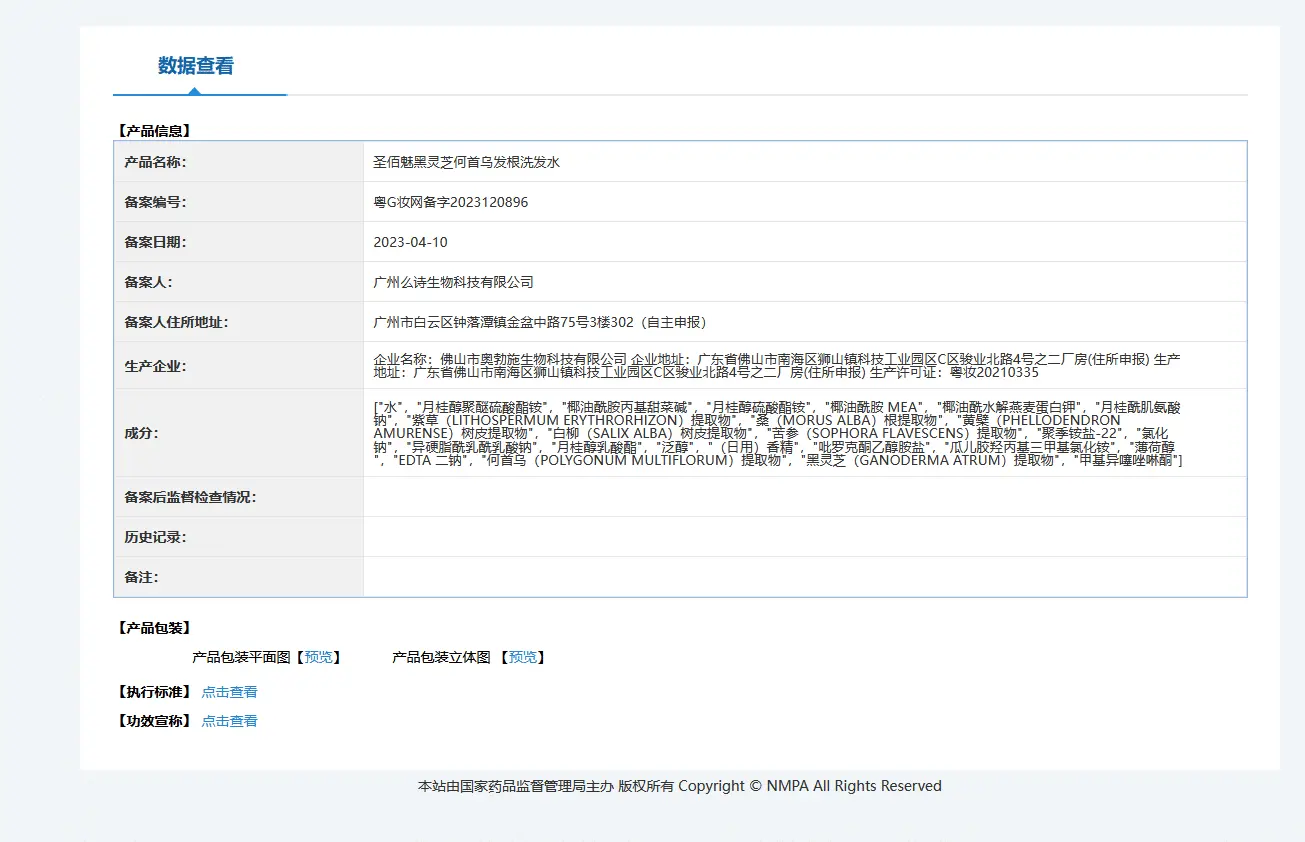1305x842 pixels.
Task: Click the 产品名称 row label
Action: [x=155, y=162]
